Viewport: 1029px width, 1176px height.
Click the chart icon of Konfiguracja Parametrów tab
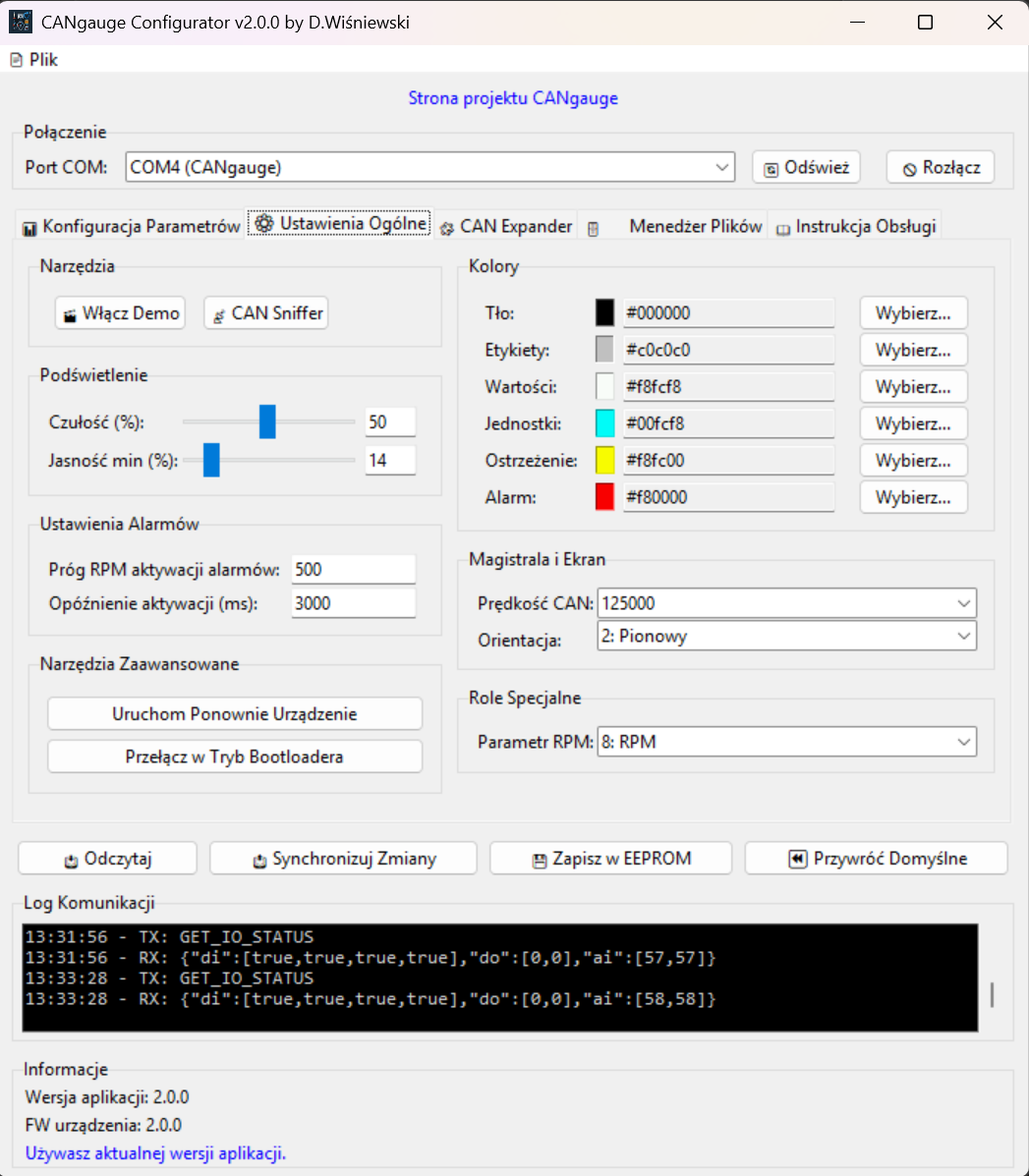coord(29,228)
